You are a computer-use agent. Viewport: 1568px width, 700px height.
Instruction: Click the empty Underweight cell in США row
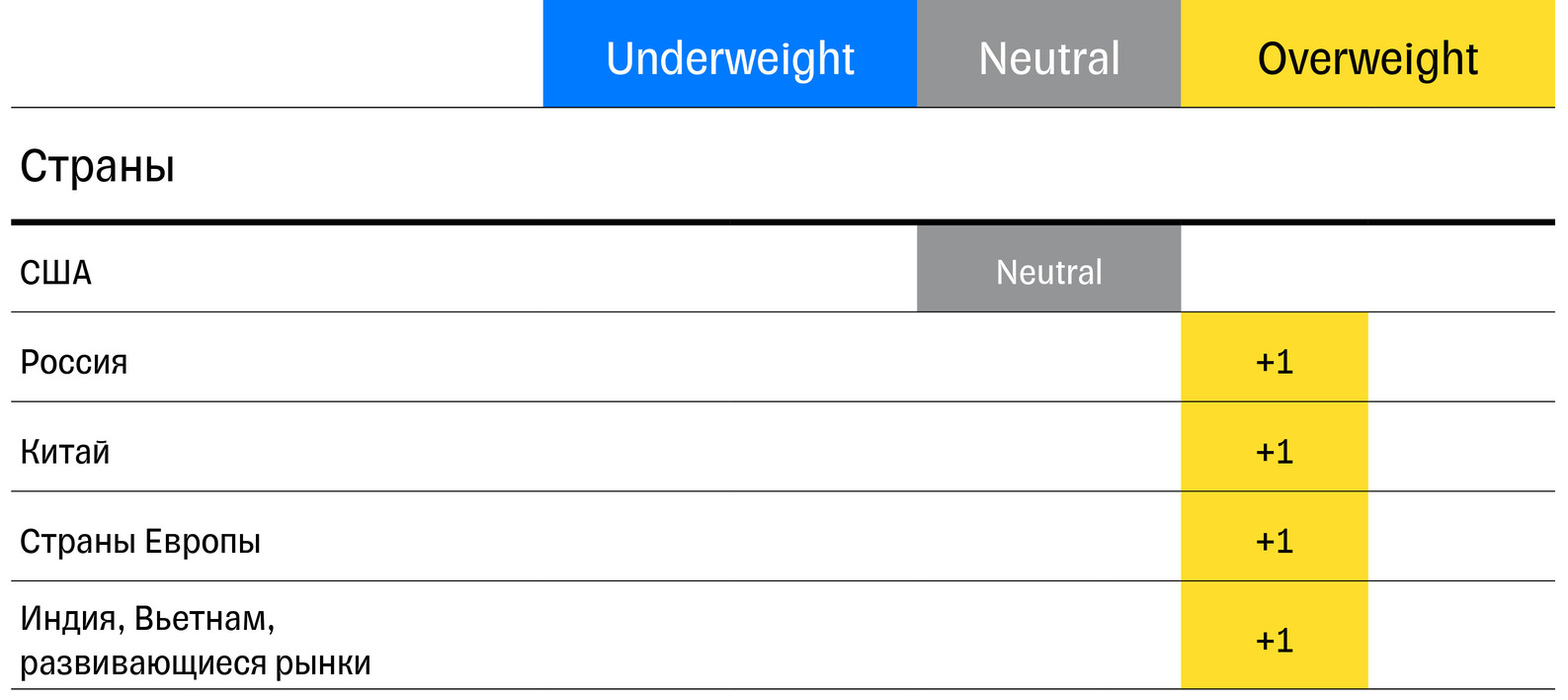729,270
